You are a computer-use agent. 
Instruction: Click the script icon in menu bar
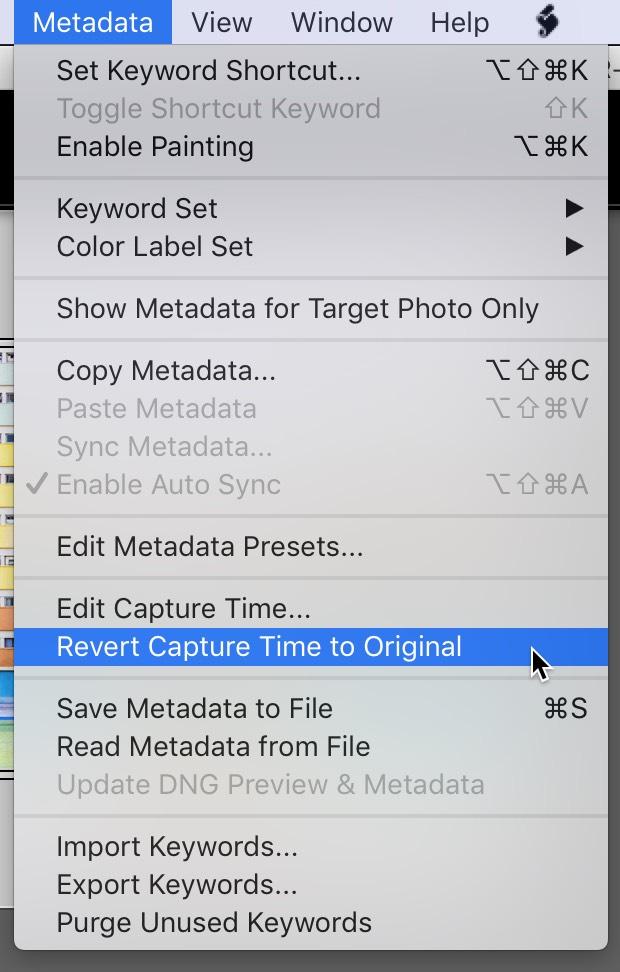[547, 23]
